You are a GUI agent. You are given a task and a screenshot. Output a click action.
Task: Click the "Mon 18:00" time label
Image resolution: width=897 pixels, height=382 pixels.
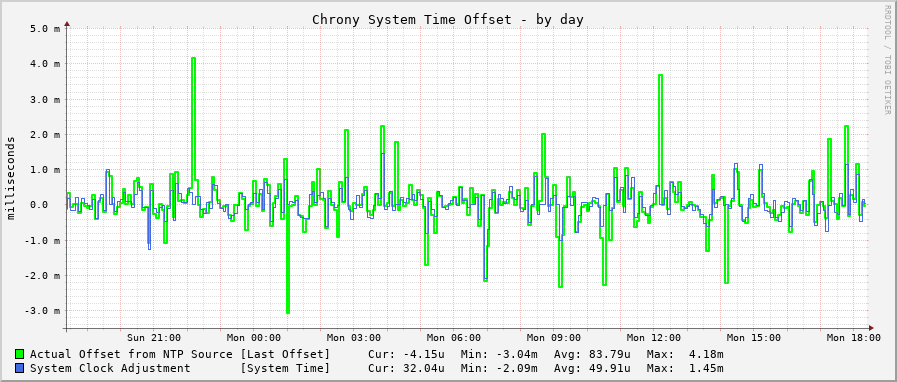click(854, 338)
